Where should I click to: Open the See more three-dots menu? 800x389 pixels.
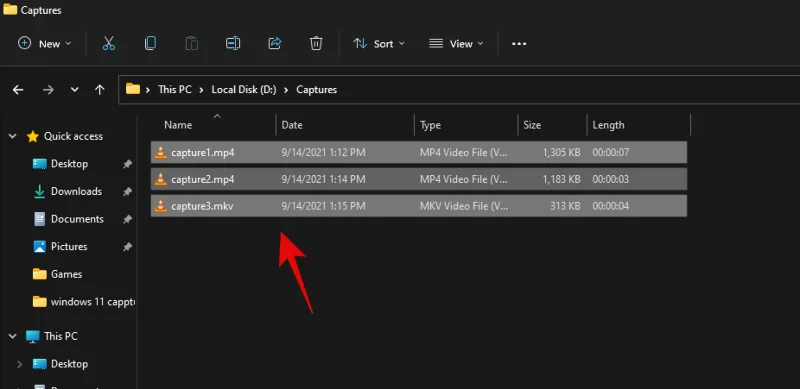tap(519, 44)
